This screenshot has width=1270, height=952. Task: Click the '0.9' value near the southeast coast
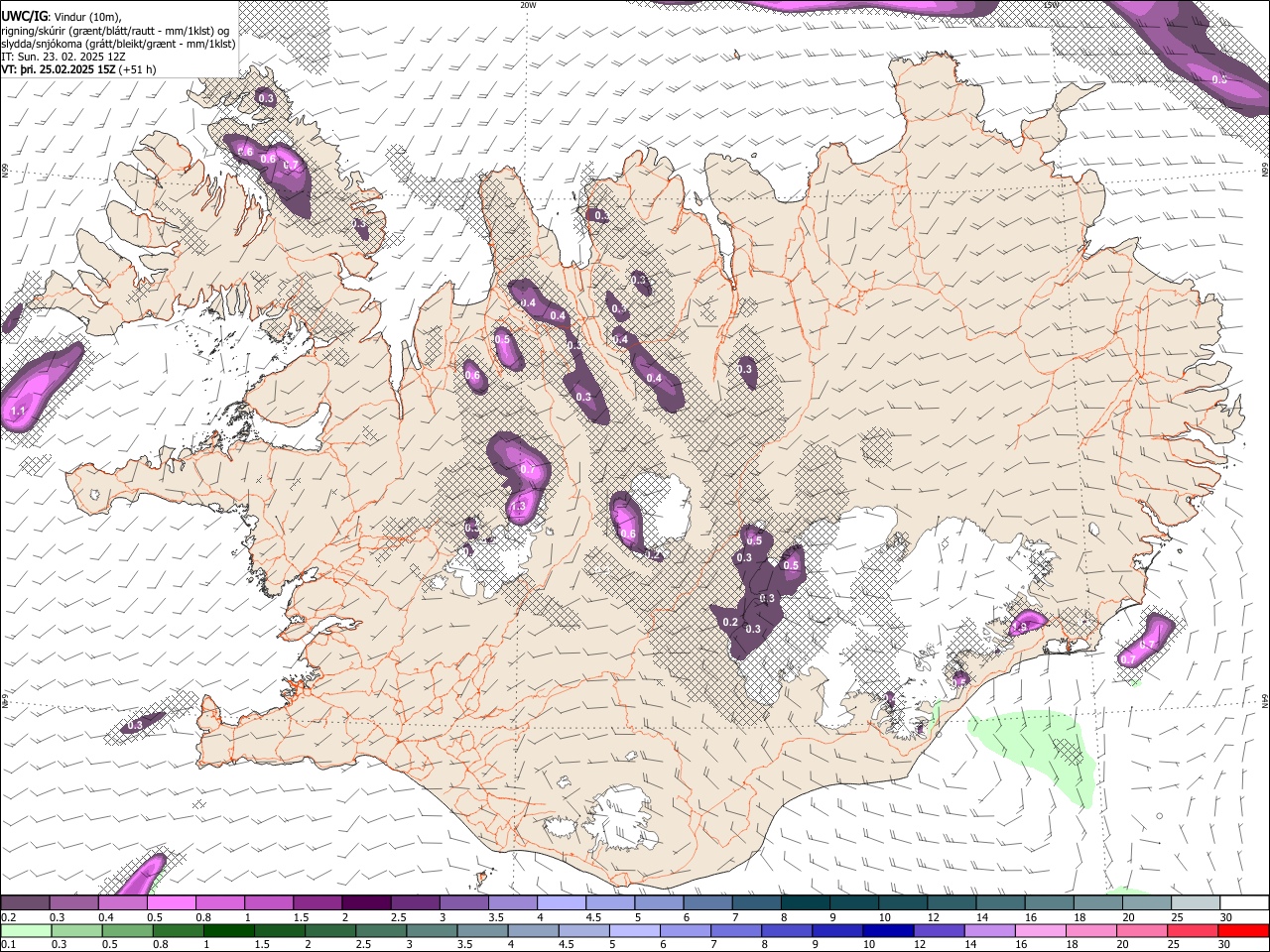[x=1021, y=628]
